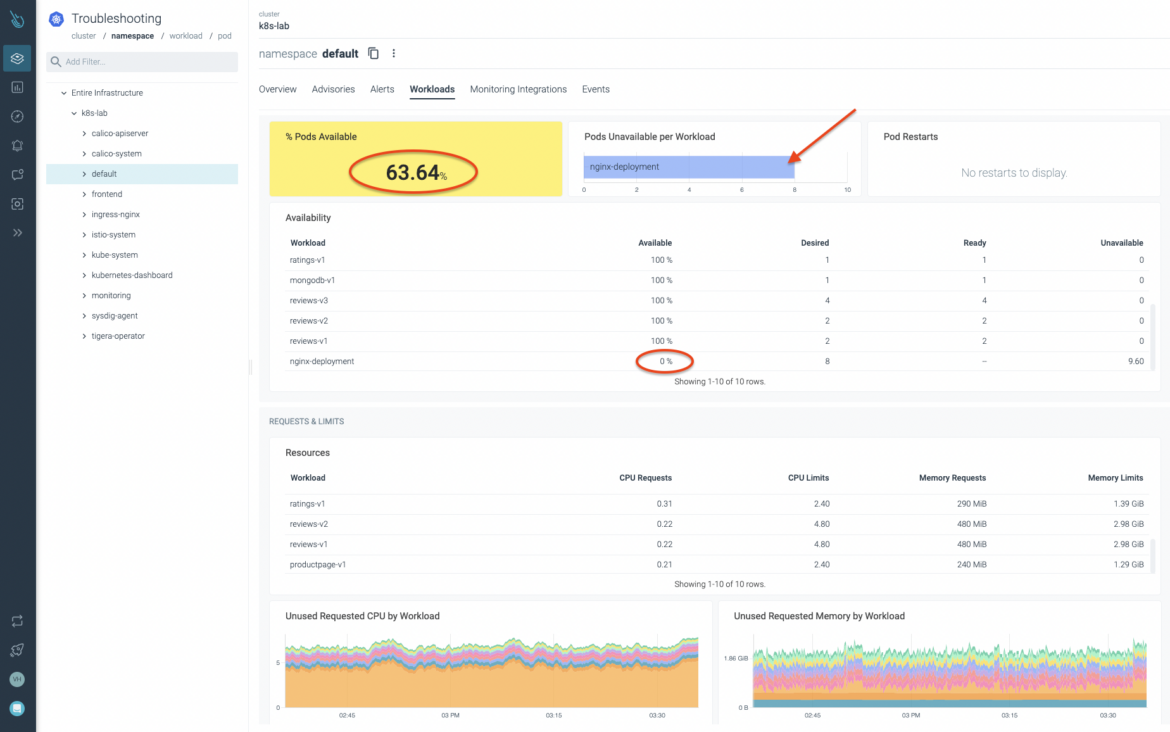Copy the namespace name with clipboard icon
The height and width of the screenshot is (732, 1170).
click(373, 54)
